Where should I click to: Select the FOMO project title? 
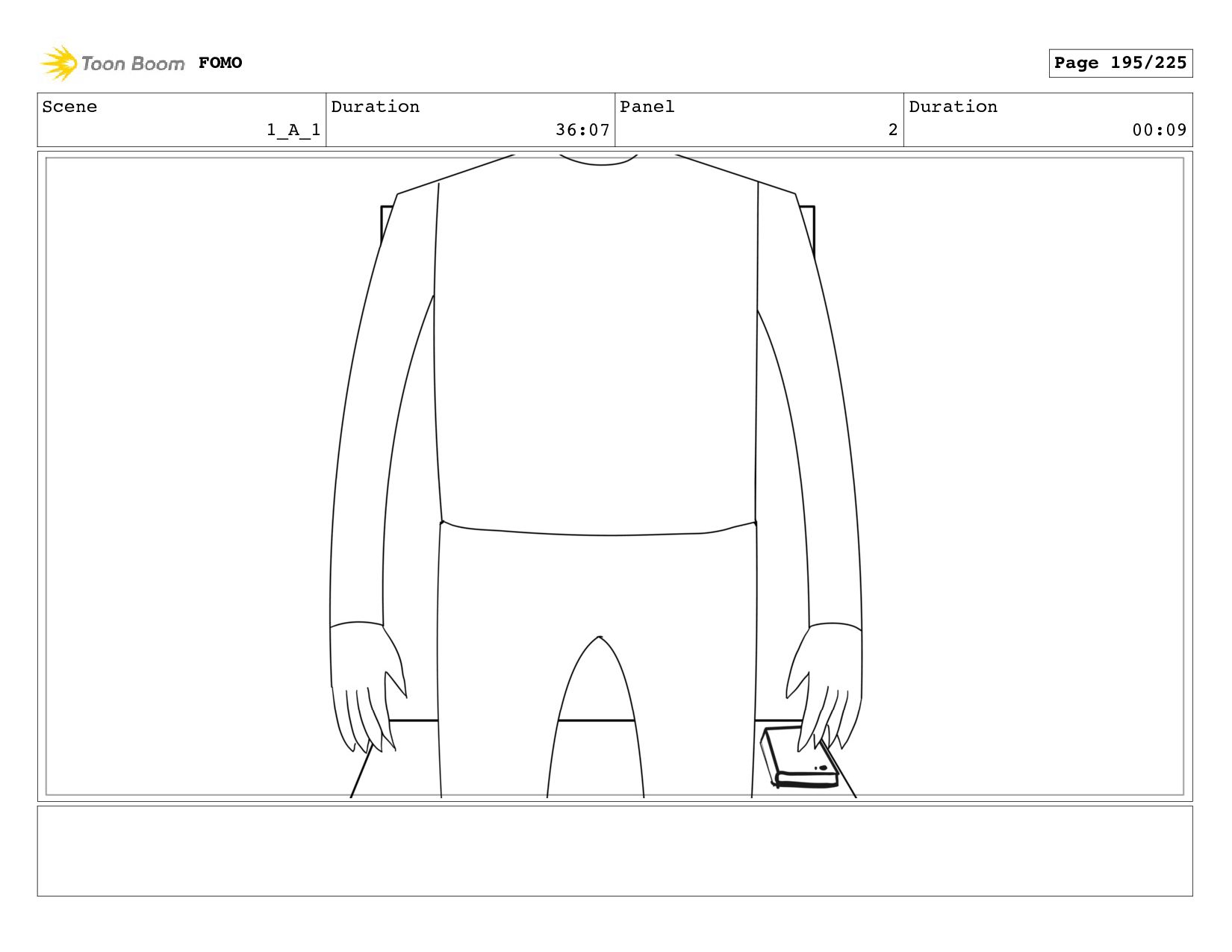click(220, 63)
